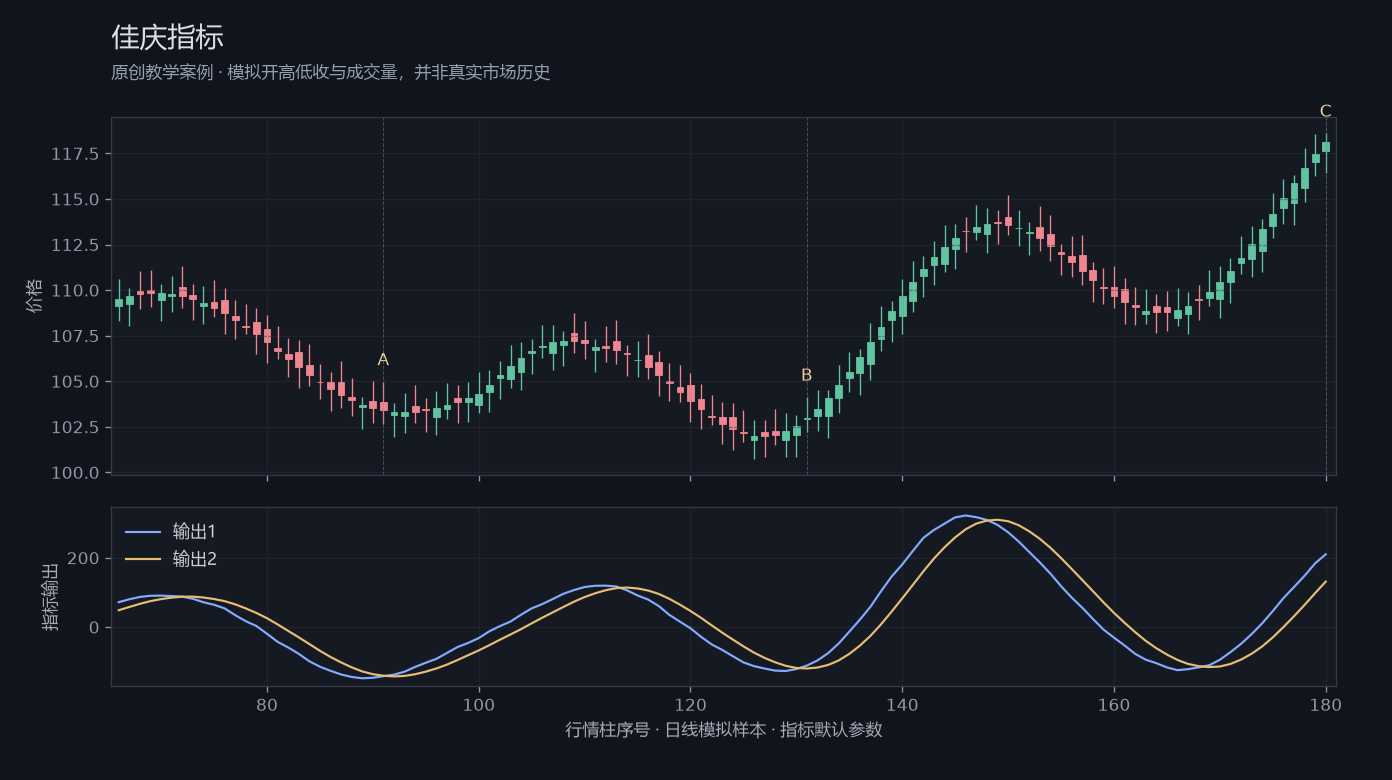
Task: Select the 指标输出 axis title
Action: 51,597
